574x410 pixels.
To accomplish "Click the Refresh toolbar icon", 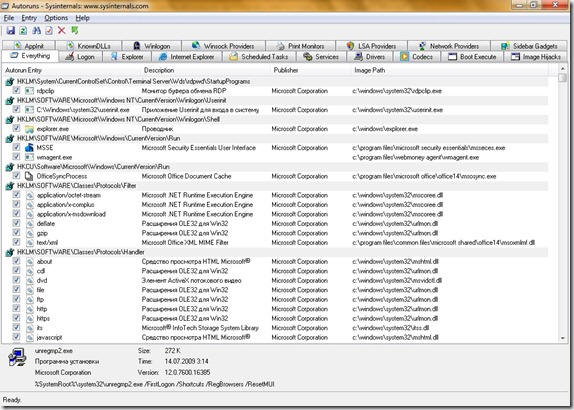I will pos(23,31).
